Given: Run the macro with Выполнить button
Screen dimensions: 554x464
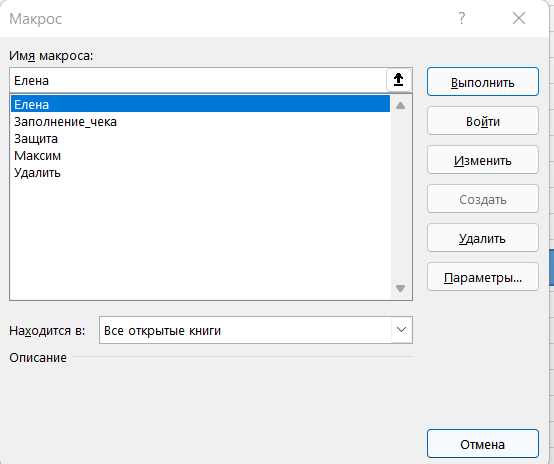Looking at the screenshot, I should coord(483,82).
